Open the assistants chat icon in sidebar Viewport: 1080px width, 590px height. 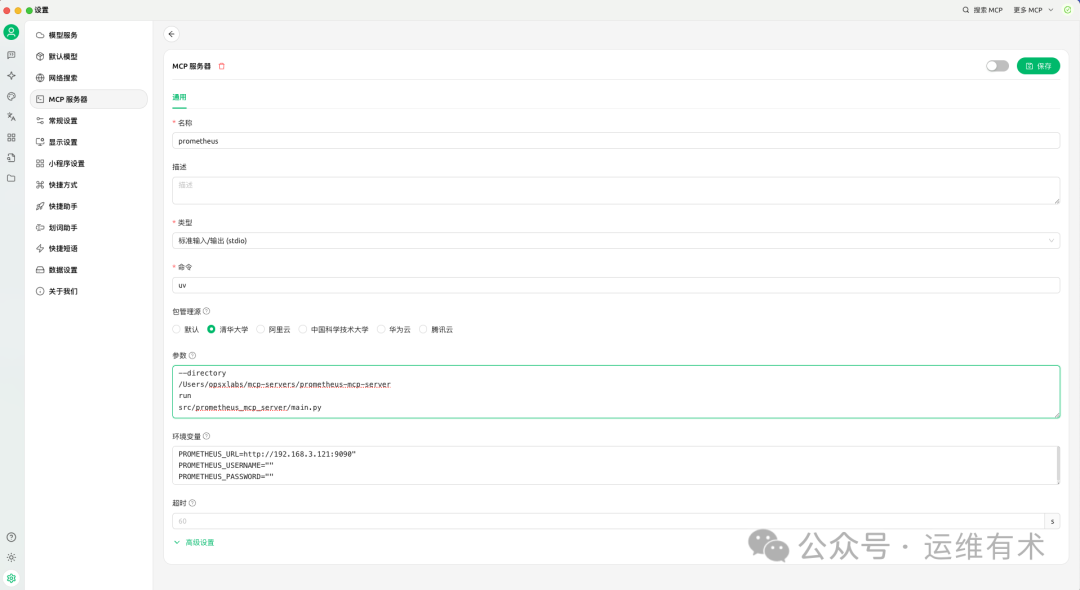pyautogui.click(x=10, y=55)
